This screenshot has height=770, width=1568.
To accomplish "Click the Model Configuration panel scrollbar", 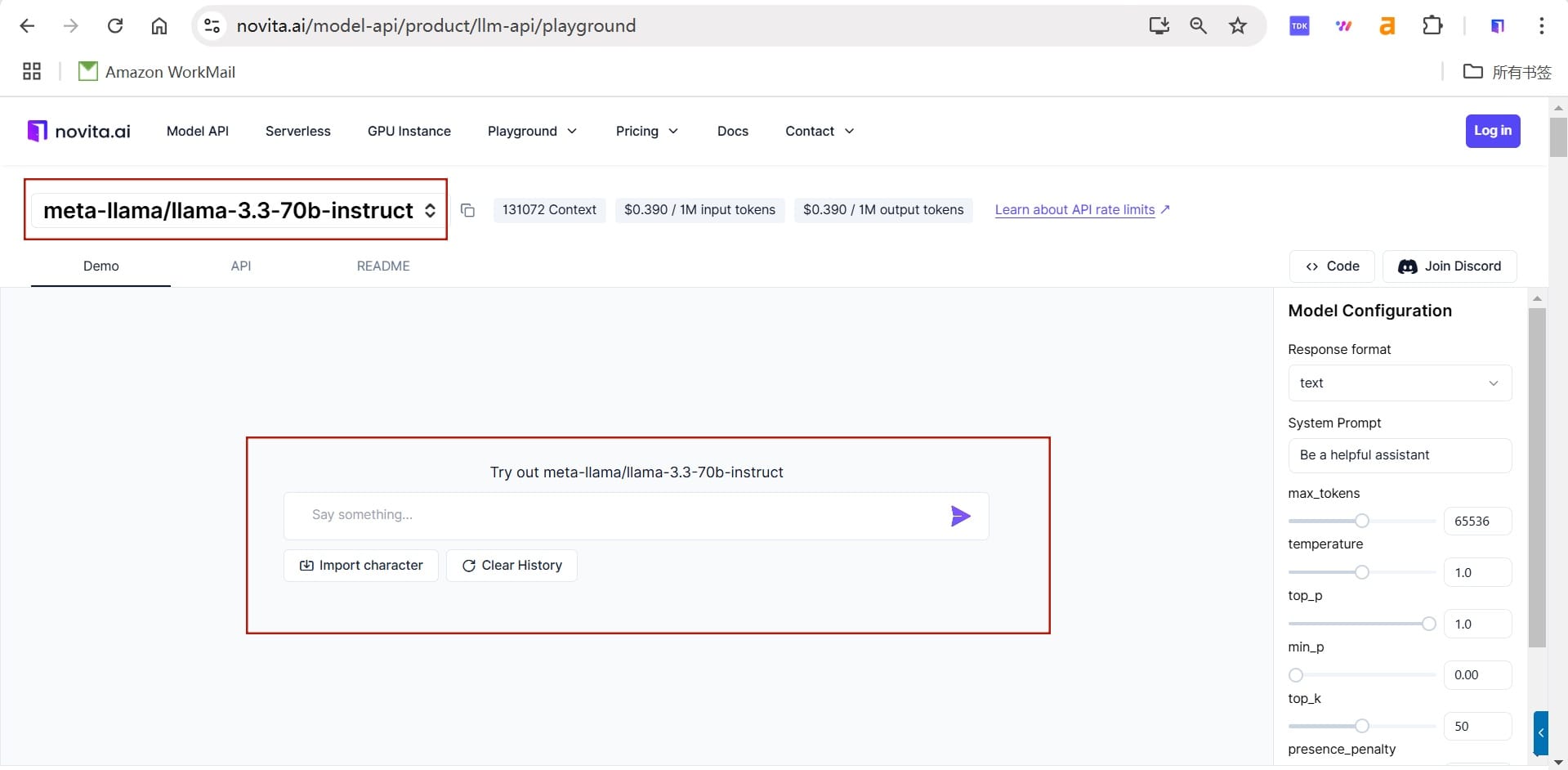I will click(1537, 477).
